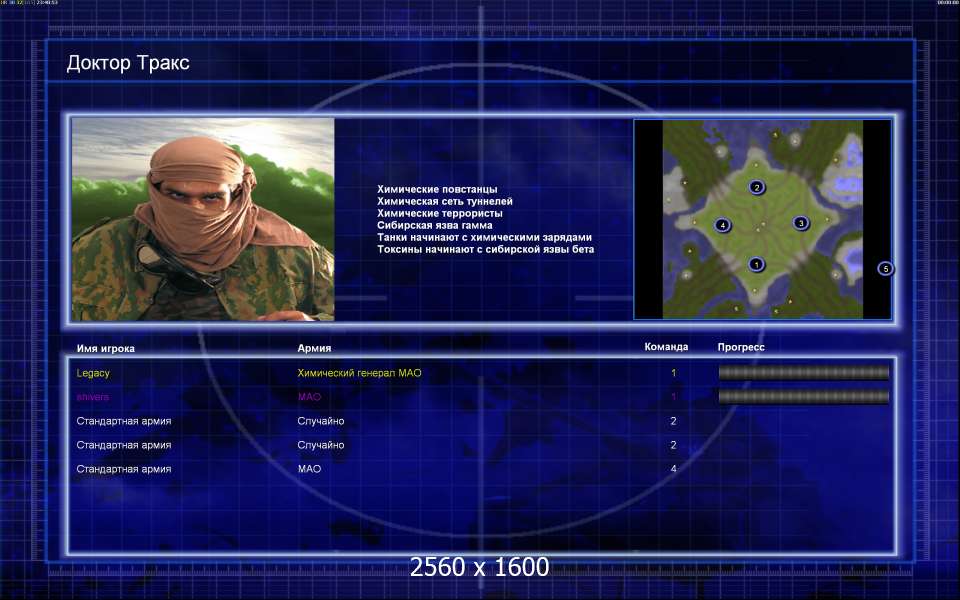The image size is (960, 600).
Task: Click shivers' loading progress bar
Action: [803, 397]
